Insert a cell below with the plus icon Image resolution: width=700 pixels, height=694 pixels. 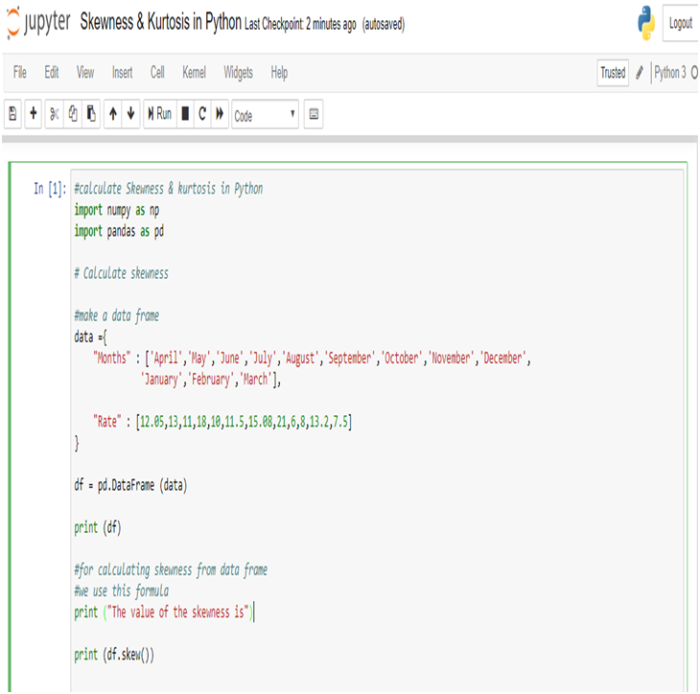[x=33, y=115]
